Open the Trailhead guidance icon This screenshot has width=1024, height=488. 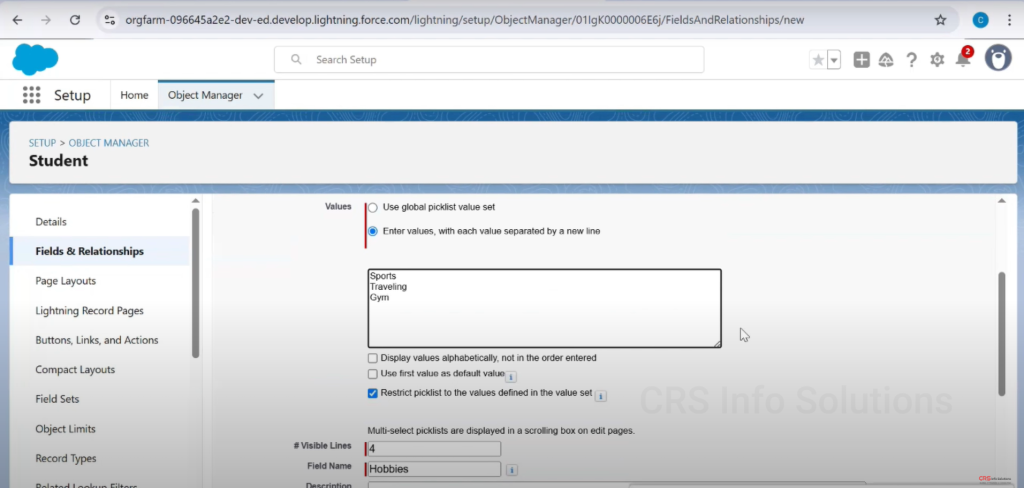point(886,60)
